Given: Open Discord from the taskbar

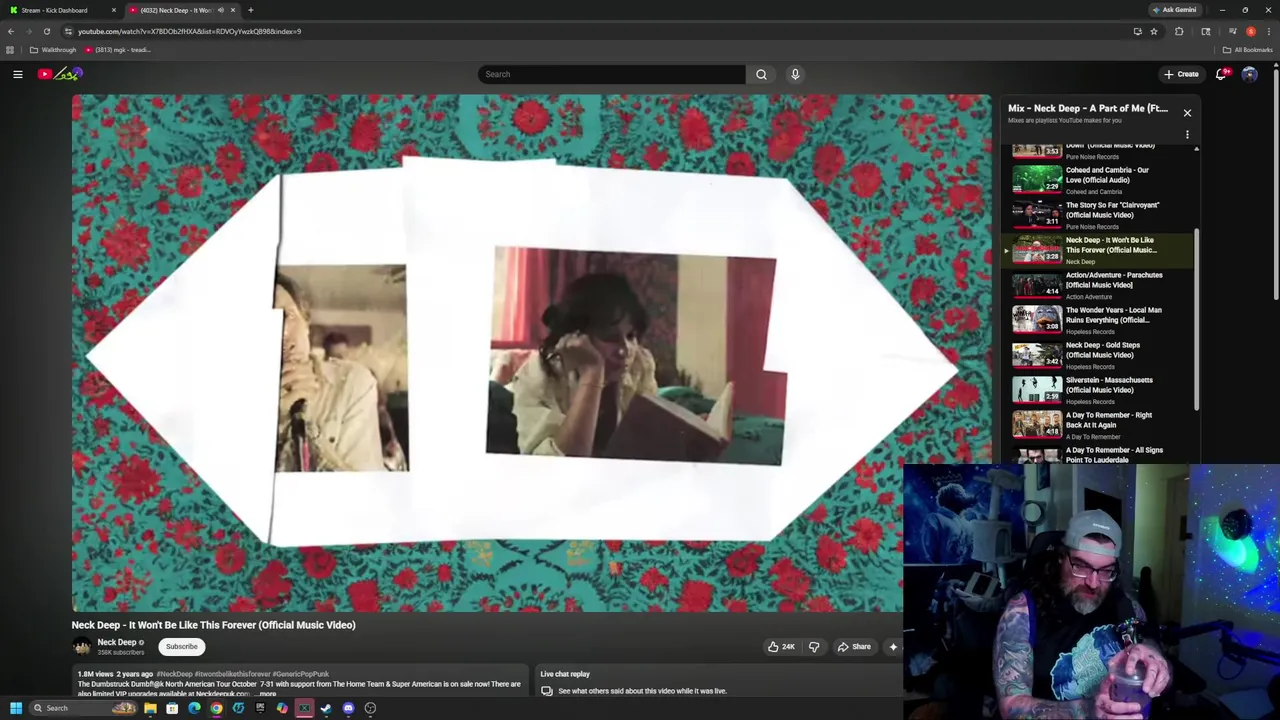Looking at the screenshot, I should coord(348,708).
